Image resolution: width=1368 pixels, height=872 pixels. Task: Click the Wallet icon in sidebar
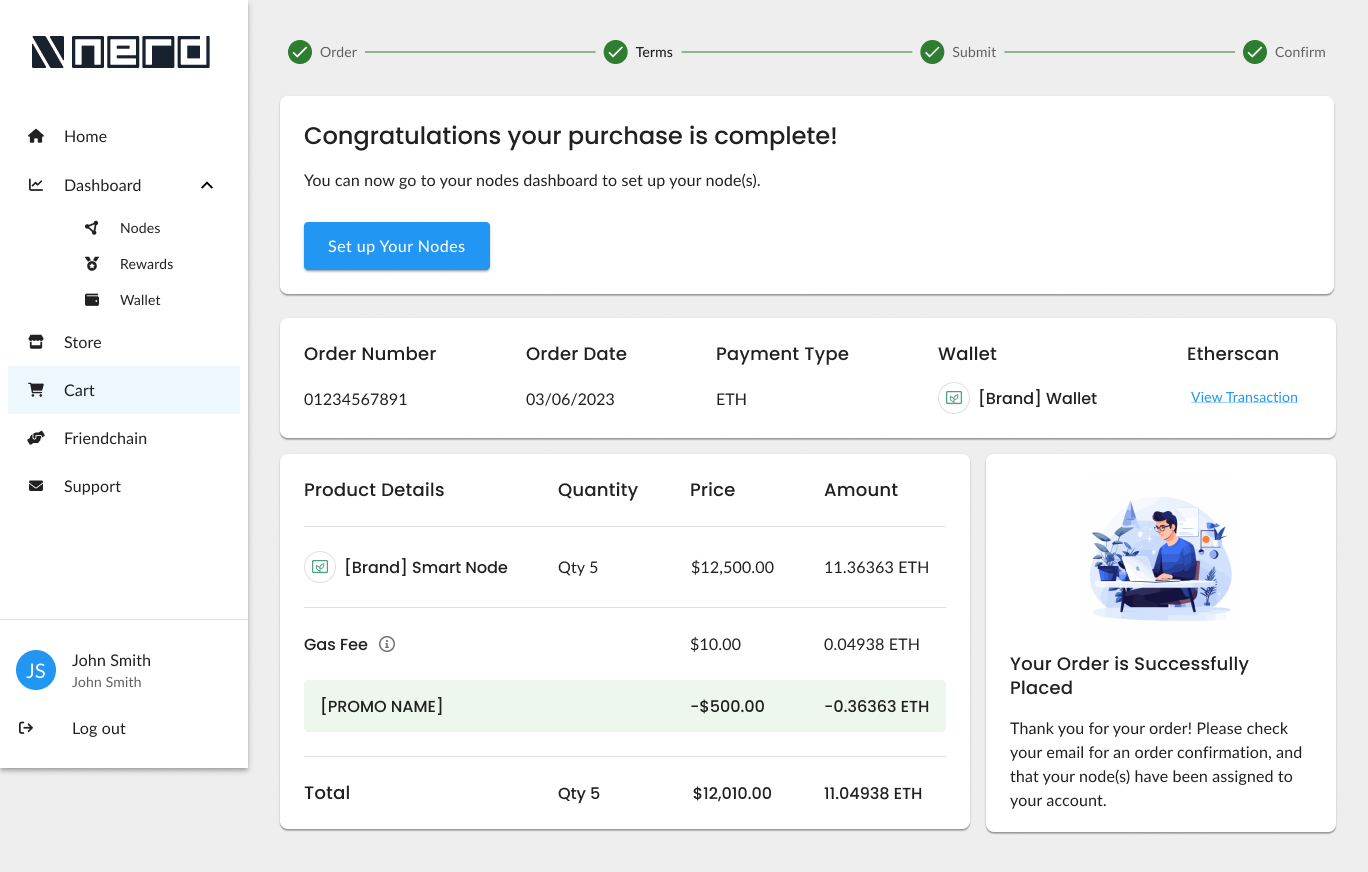pos(92,300)
